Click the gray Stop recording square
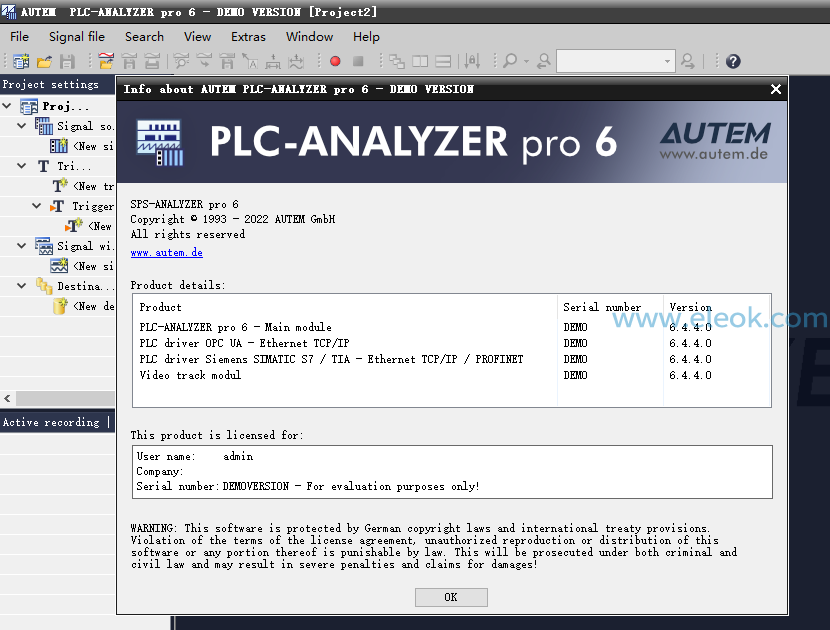 [358, 61]
